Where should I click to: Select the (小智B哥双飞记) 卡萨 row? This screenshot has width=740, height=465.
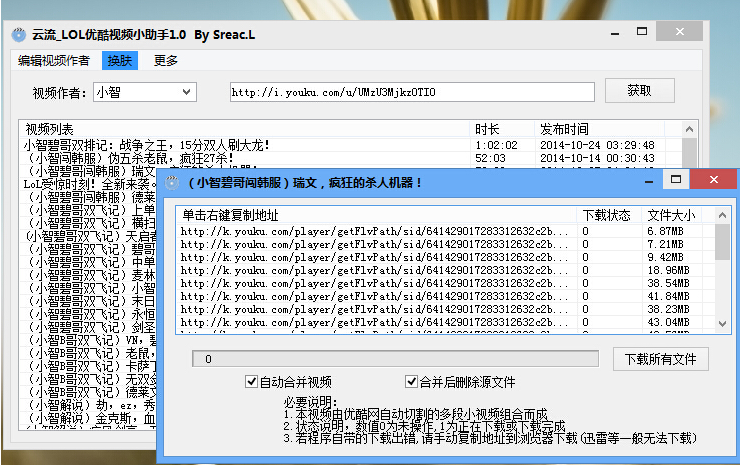[x=89, y=366]
